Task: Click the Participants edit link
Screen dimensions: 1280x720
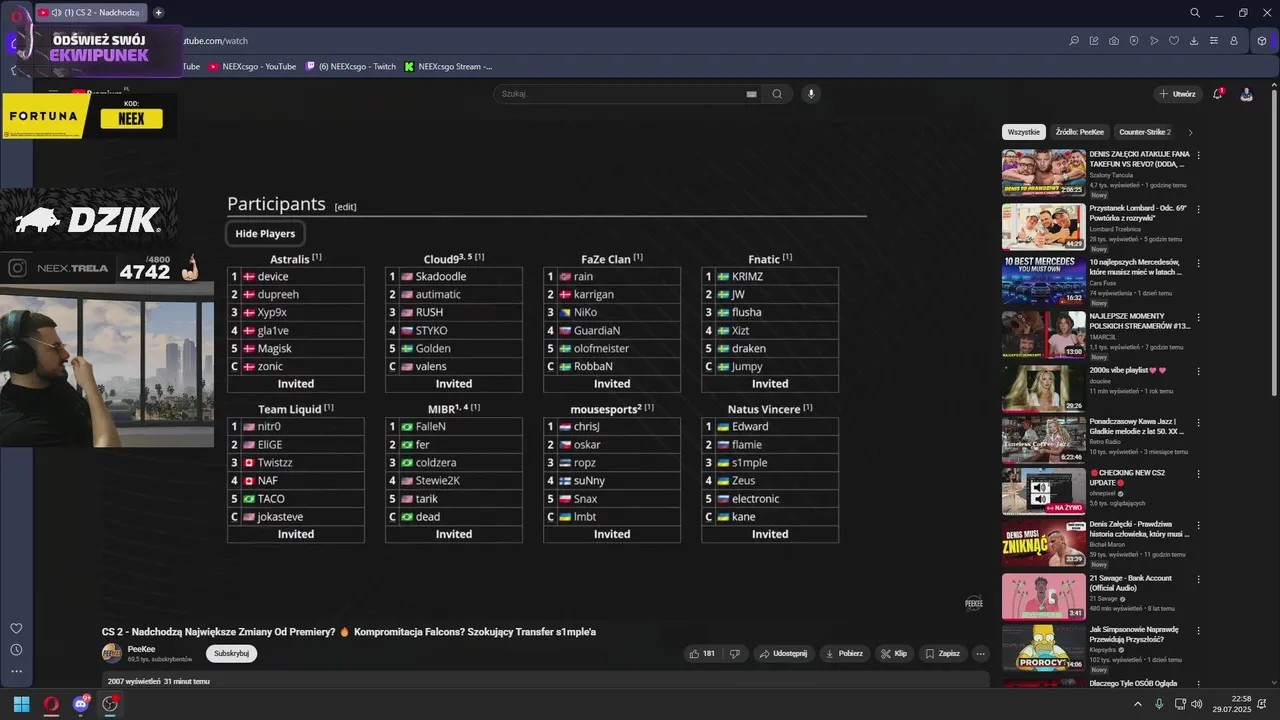Action: point(345,207)
